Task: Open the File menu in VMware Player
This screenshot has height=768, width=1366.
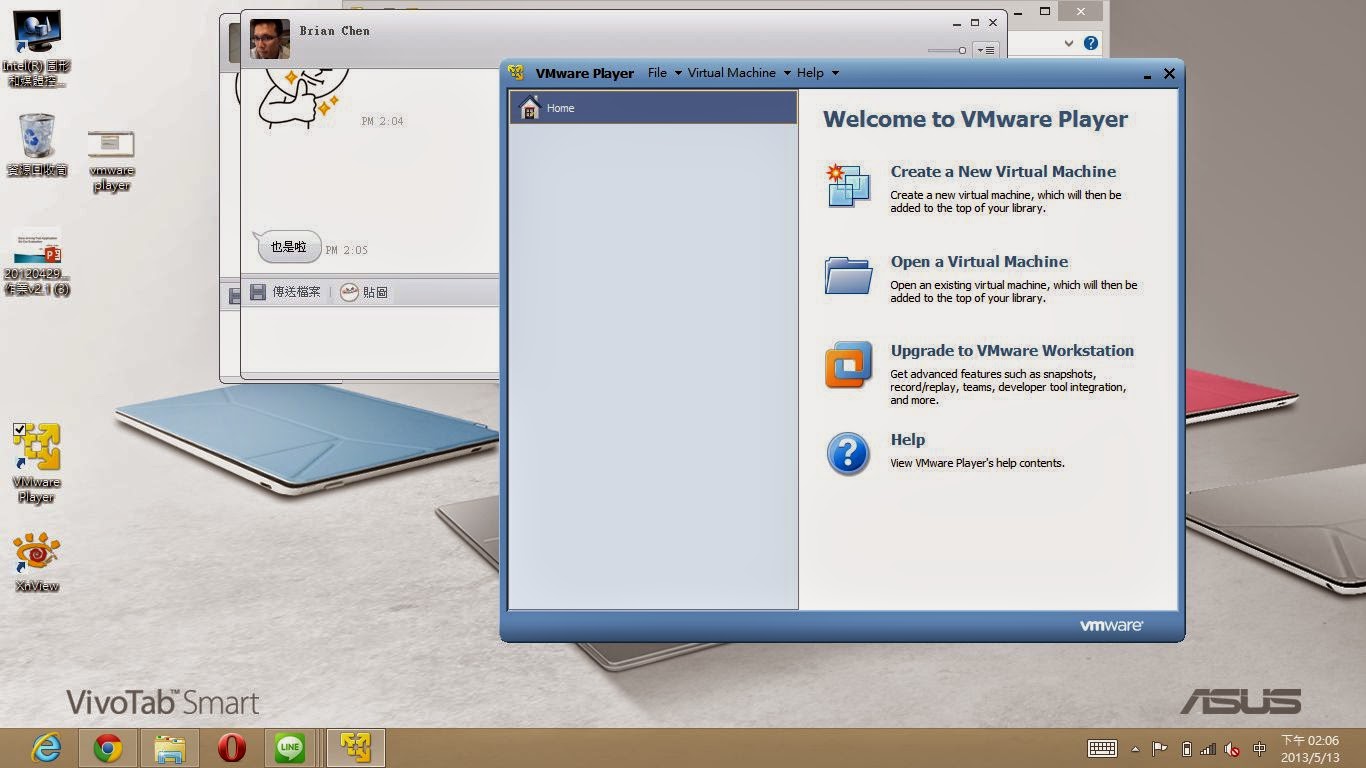Action: tap(657, 73)
